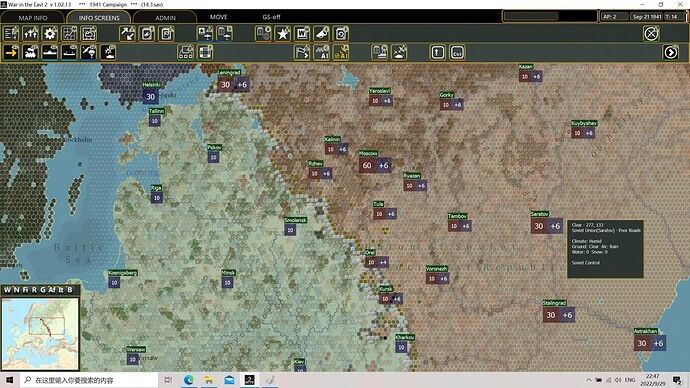Viewport: 690px width, 388px height.
Task: Click the Moscow 60 victory point marker
Action: [367, 165]
